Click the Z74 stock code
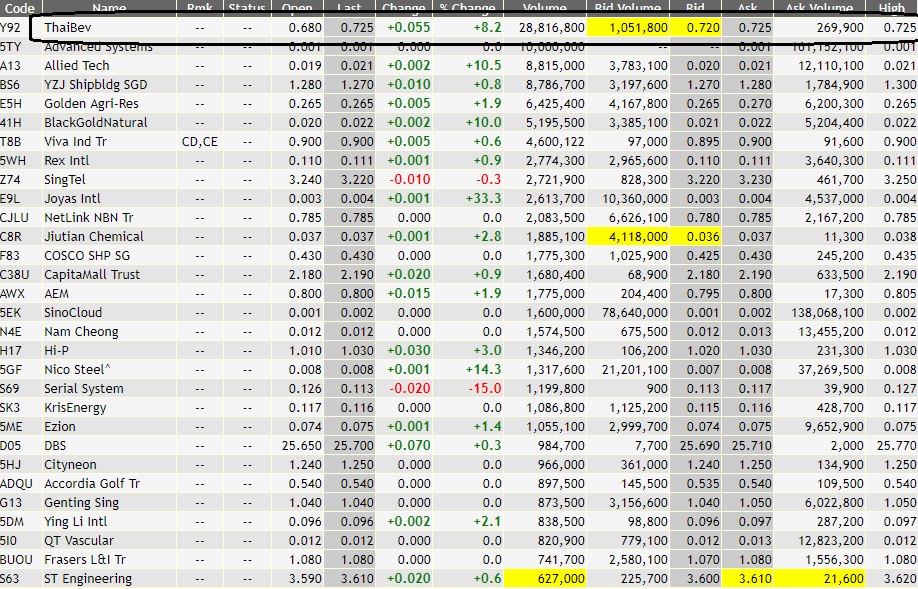The image size is (918, 589). [10, 180]
